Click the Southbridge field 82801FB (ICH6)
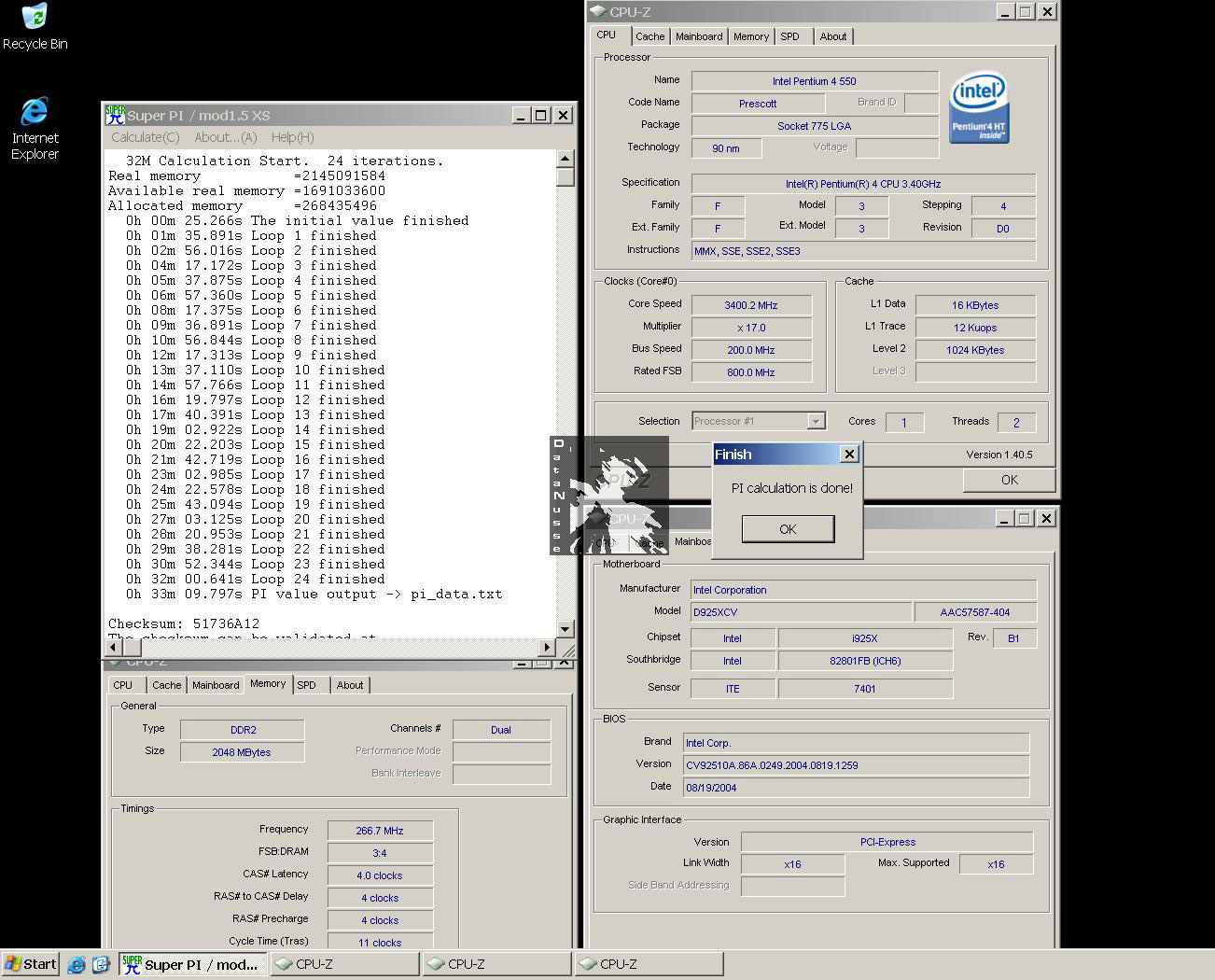Viewport: 1215px width, 980px height. (865, 661)
